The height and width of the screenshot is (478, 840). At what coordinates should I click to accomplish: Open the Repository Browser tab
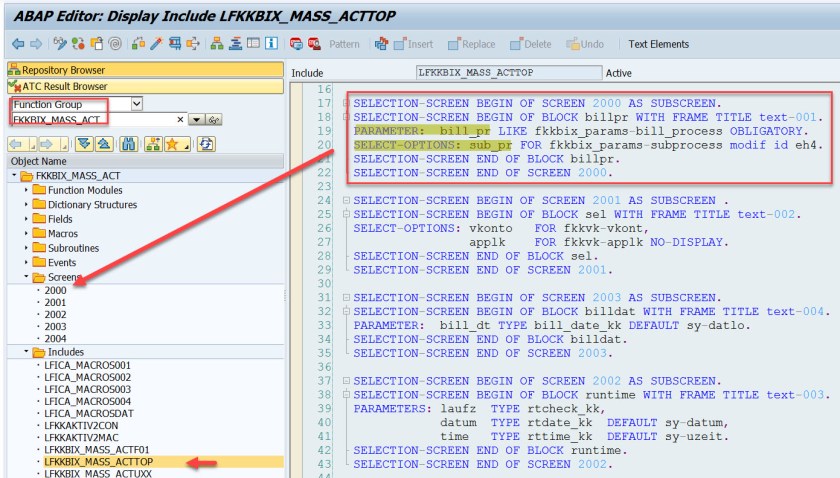click(145, 70)
